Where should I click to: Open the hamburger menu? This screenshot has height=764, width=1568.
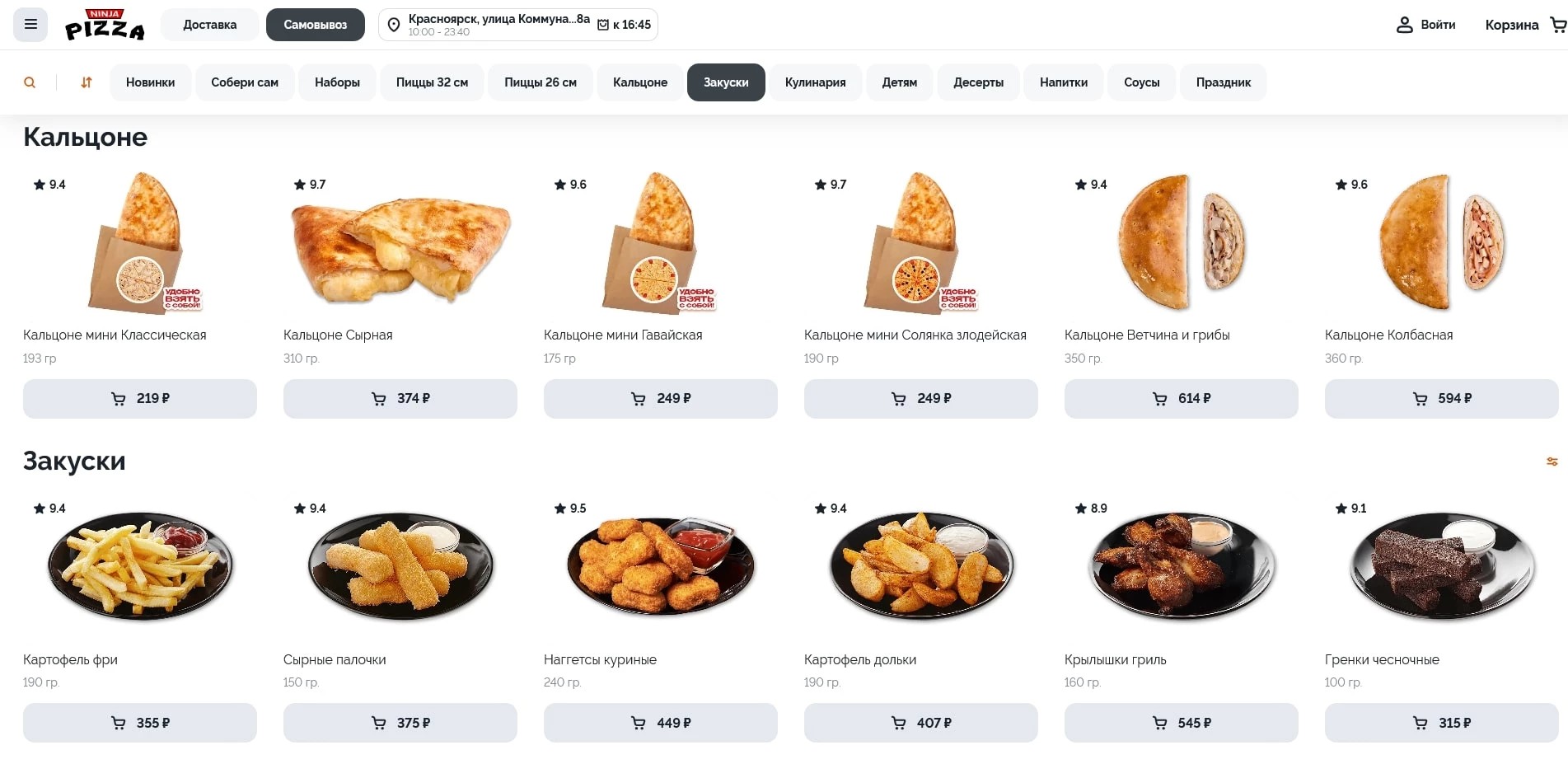tap(30, 25)
